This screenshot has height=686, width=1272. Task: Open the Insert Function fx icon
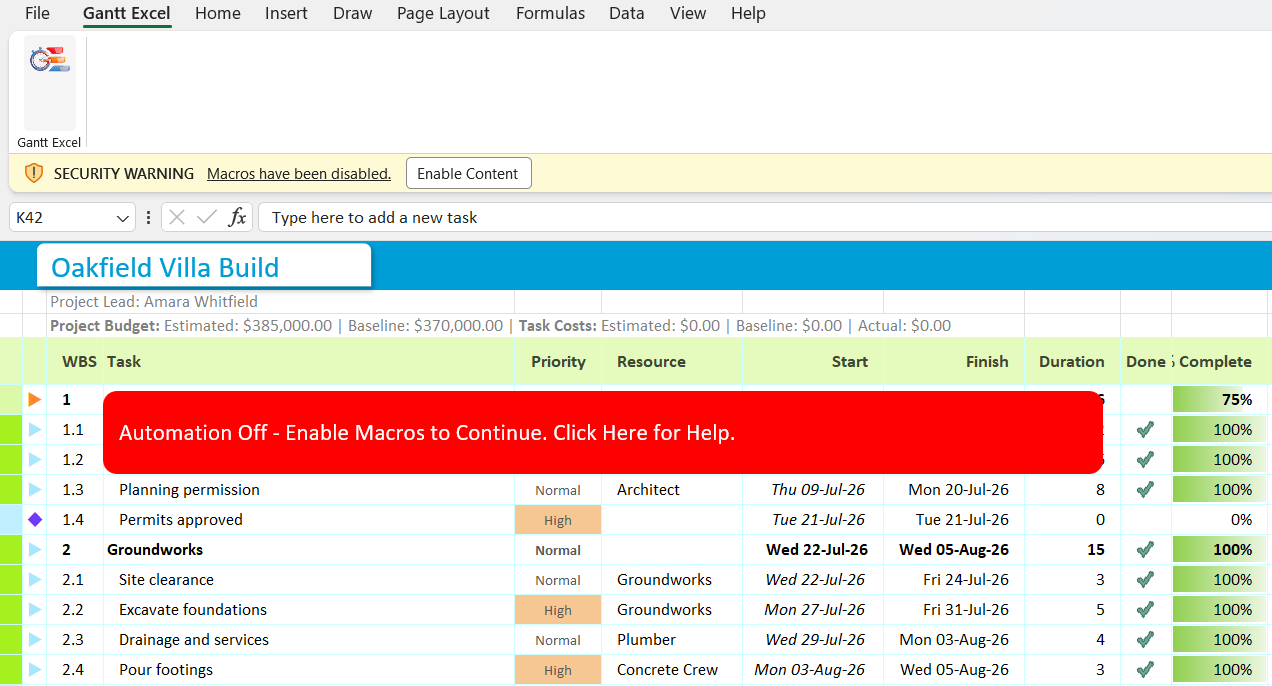point(237,217)
